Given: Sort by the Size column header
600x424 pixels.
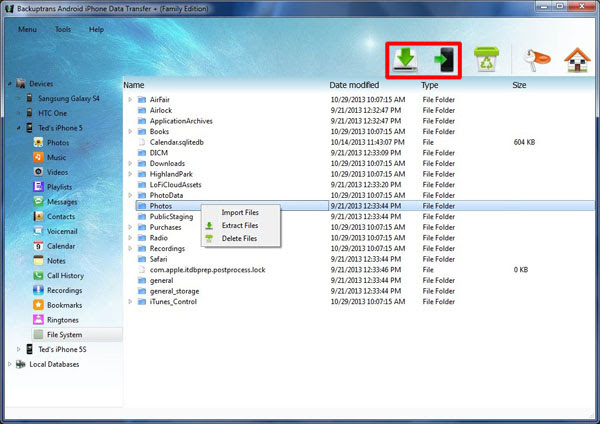Looking at the screenshot, I should coord(519,85).
